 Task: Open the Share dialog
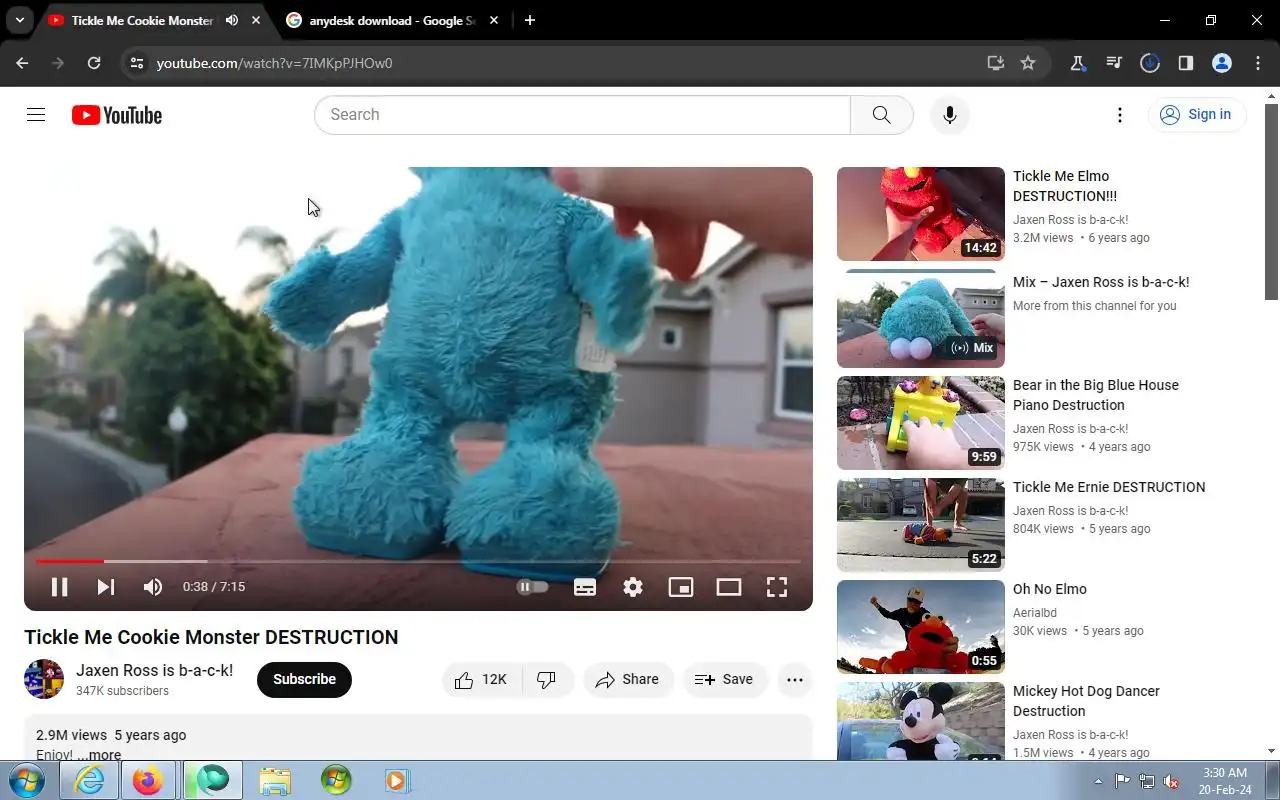click(628, 680)
